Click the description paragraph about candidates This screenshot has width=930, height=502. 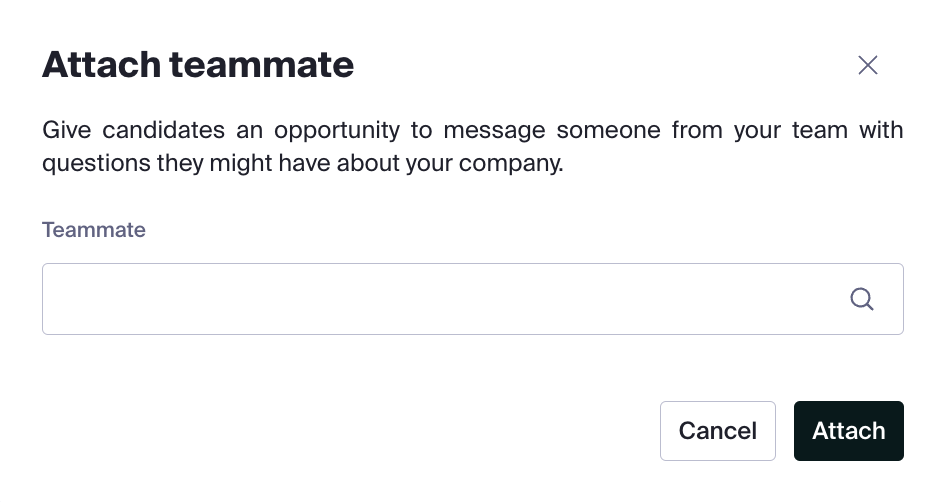[x=473, y=146]
